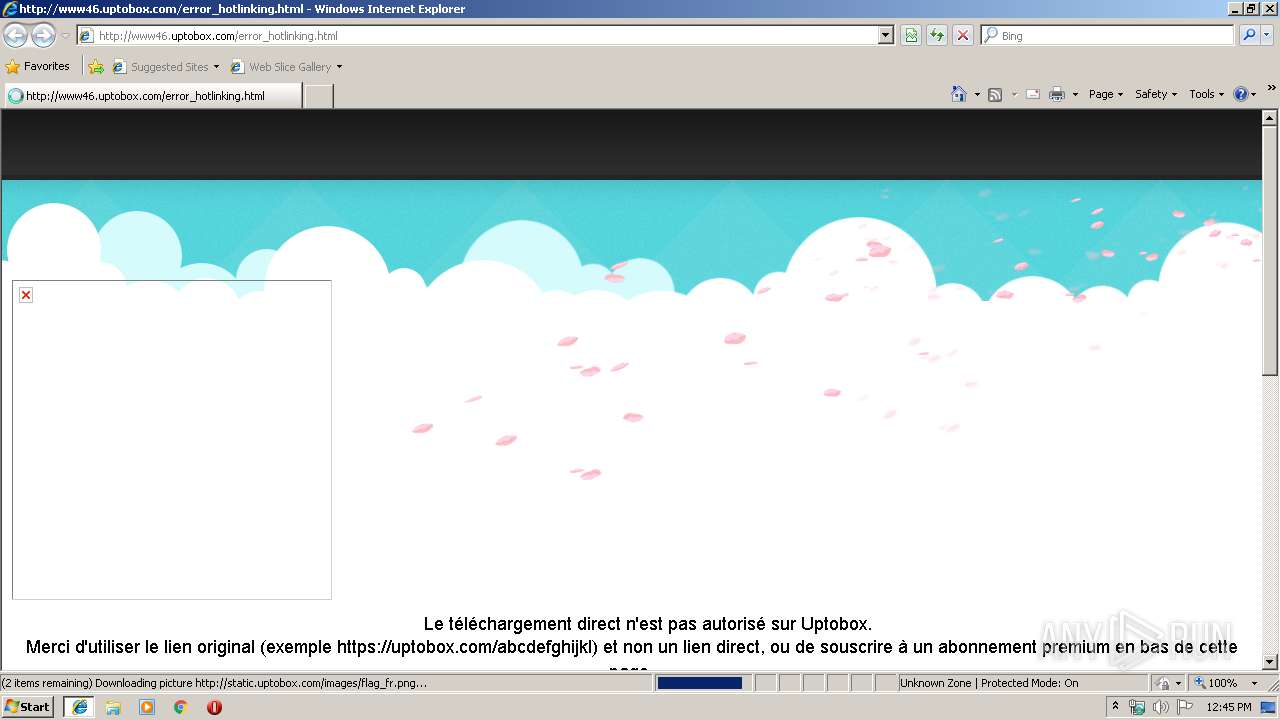Open Web Slice Gallery on the favorites bar
Screen dimensions: 1280x720
[286, 67]
